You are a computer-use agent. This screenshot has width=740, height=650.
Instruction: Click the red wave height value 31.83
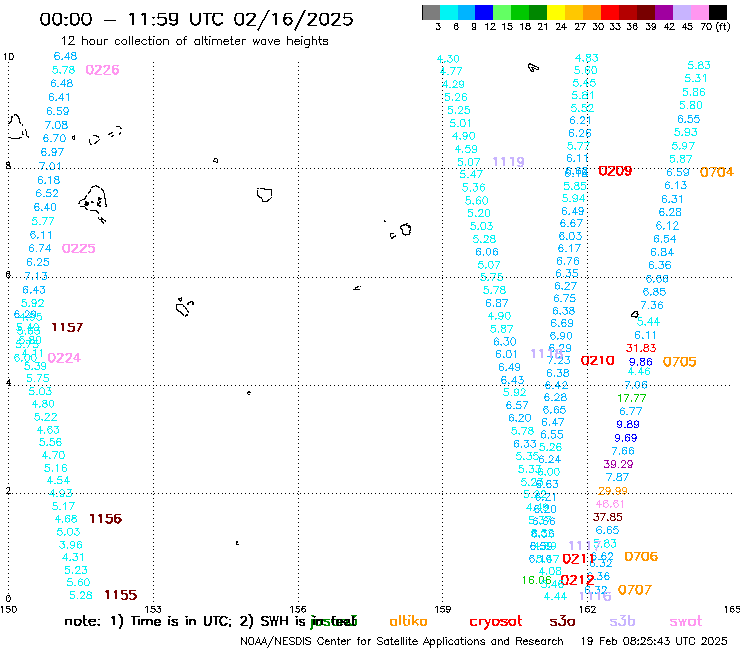click(x=641, y=348)
